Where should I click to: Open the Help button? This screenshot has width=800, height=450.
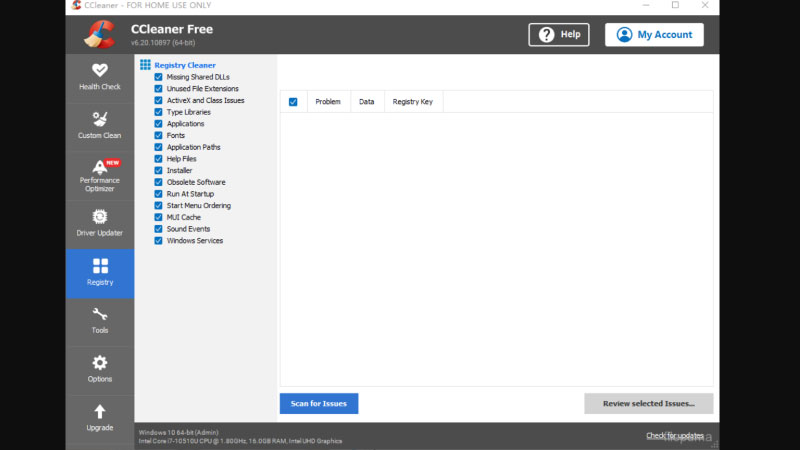559,35
